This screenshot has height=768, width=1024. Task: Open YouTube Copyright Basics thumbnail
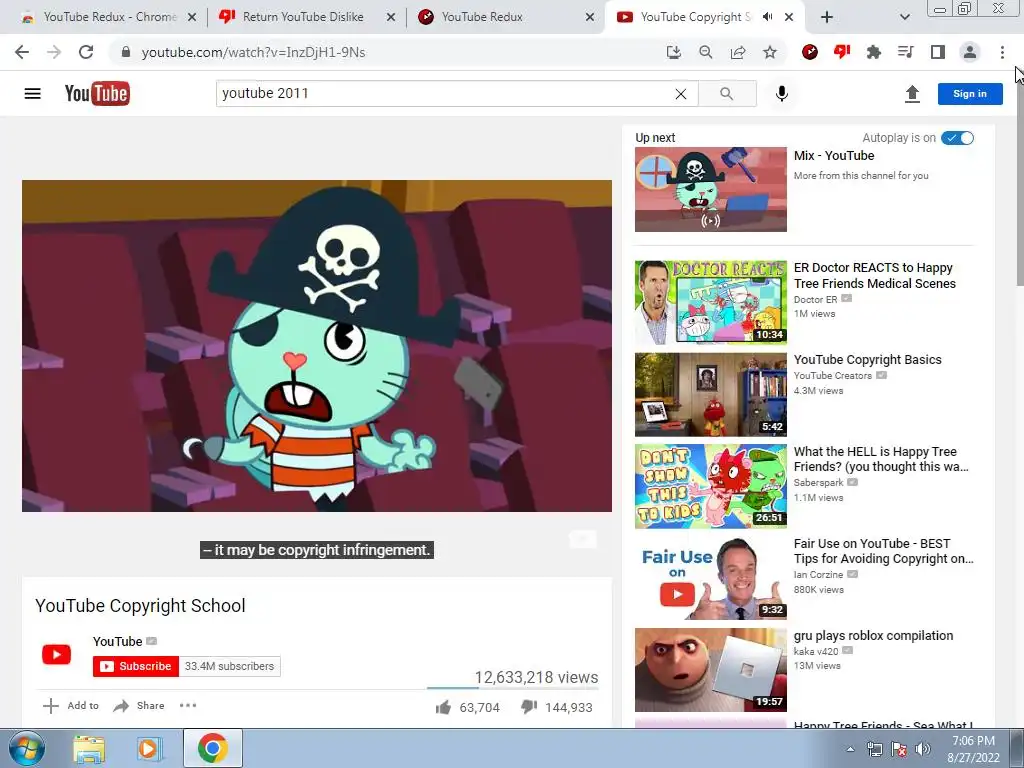tap(711, 394)
